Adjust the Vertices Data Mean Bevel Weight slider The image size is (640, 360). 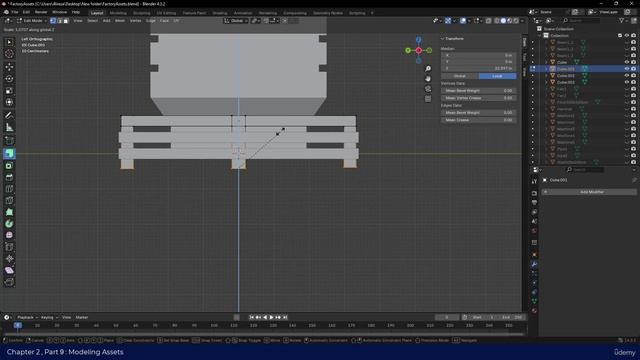[479, 91]
